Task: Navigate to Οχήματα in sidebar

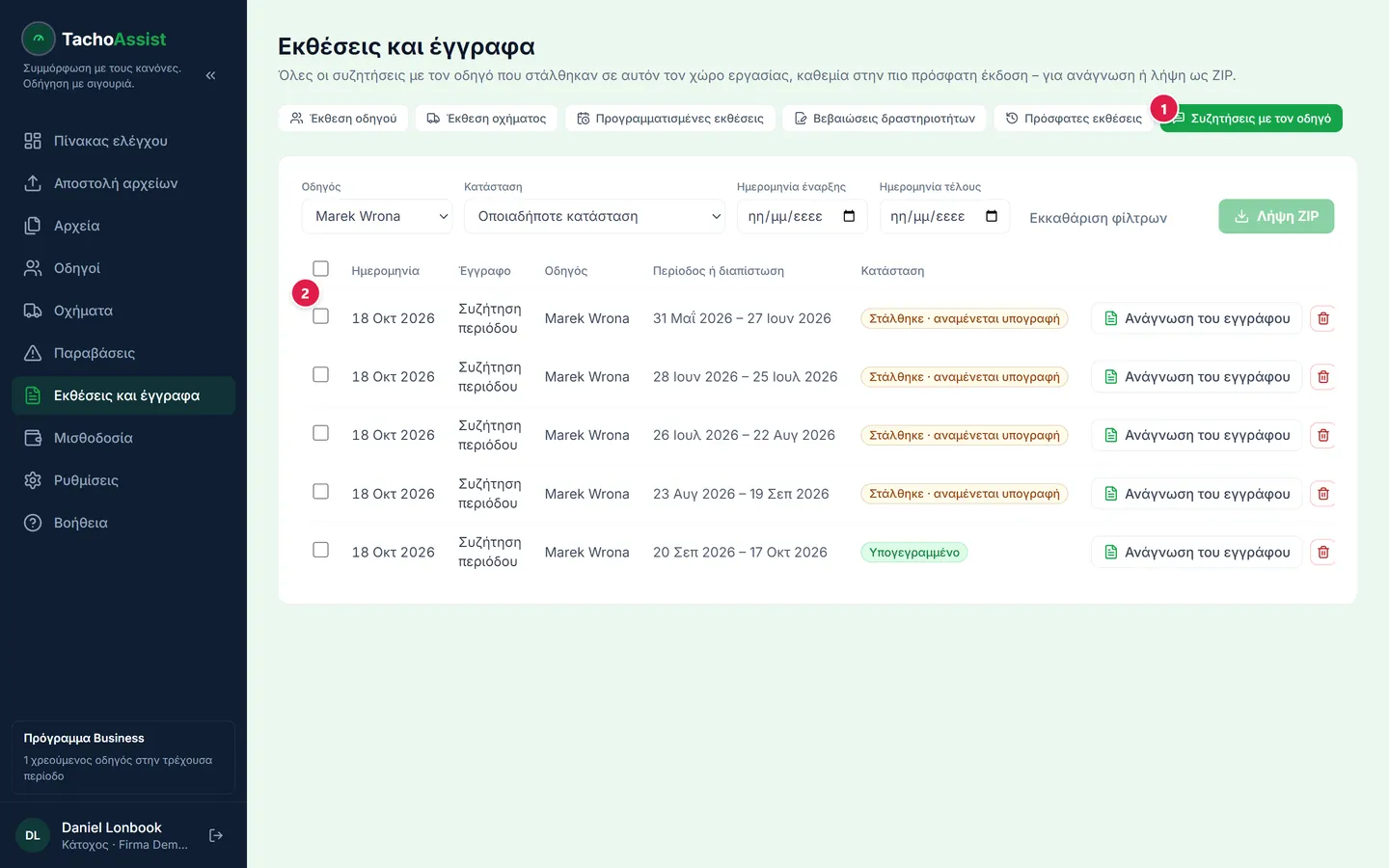Action: [123, 311]
